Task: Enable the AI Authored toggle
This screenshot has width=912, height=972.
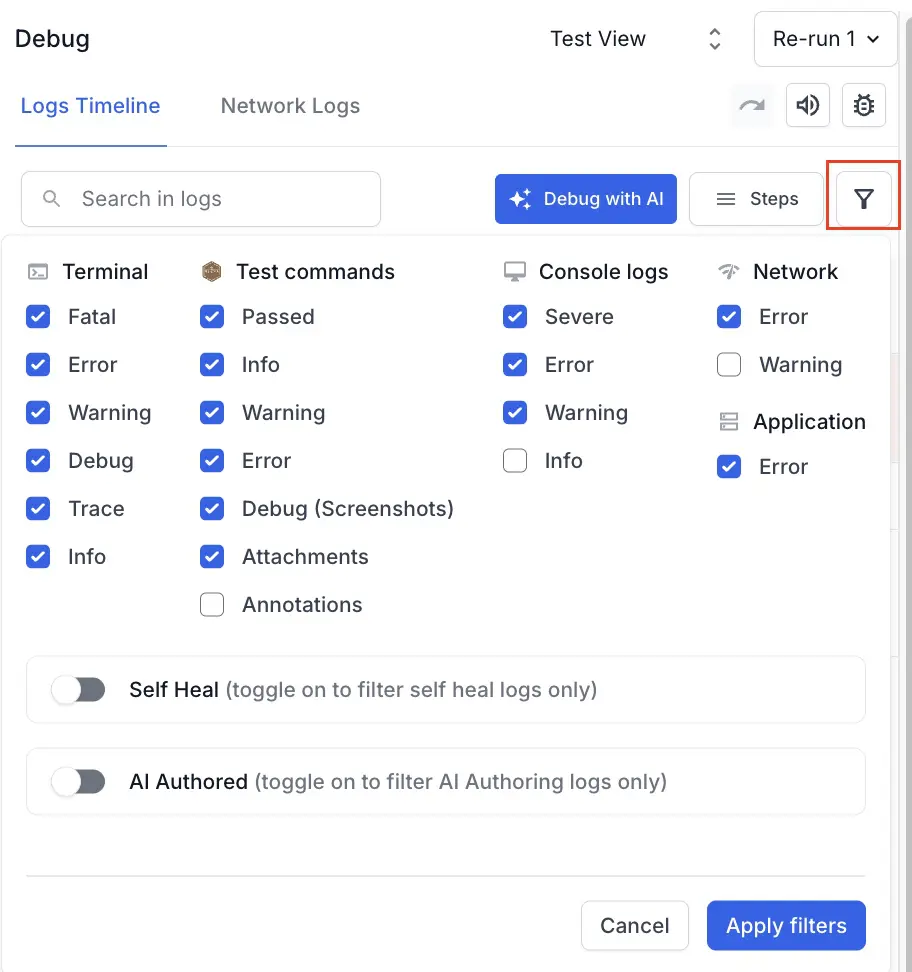Action: click(78, 781)
